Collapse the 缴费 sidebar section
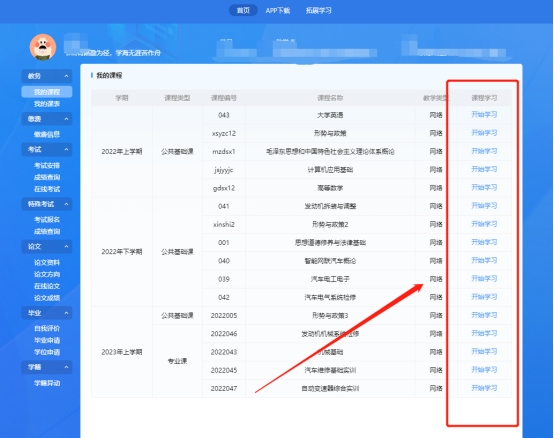554x438 pixels. click(x=66, y=119)
